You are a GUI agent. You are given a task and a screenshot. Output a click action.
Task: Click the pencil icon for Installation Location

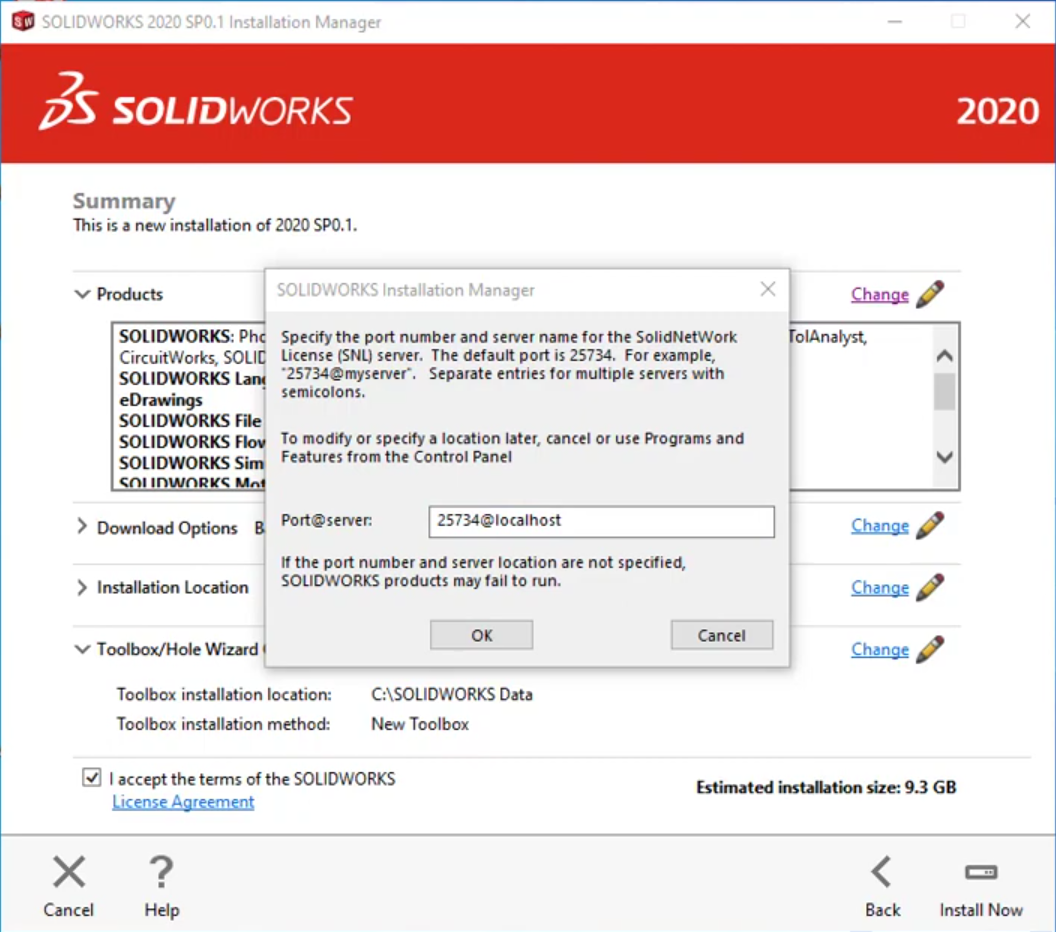[x=929, y=587]
